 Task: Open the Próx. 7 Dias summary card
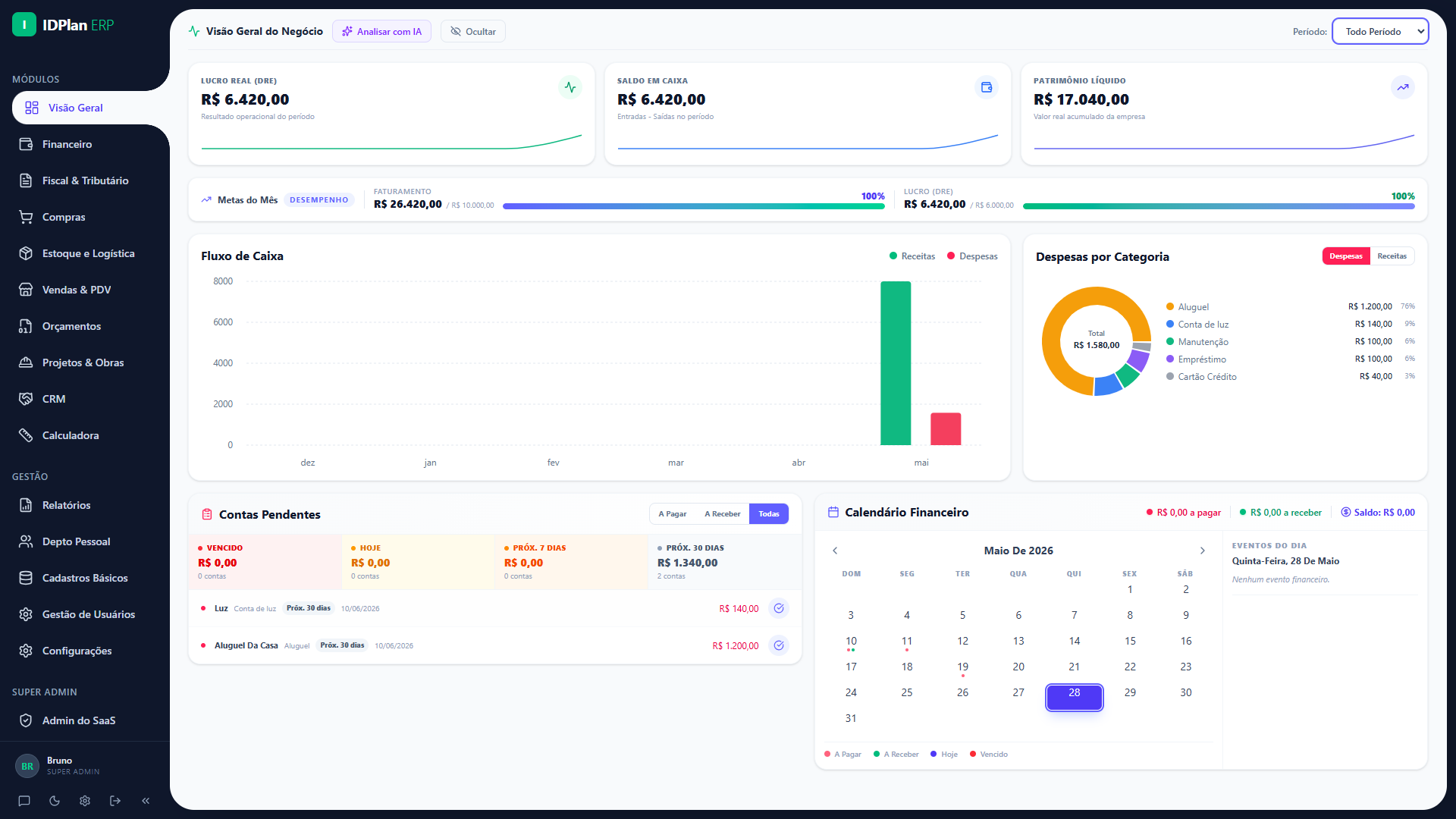[572, 562]
